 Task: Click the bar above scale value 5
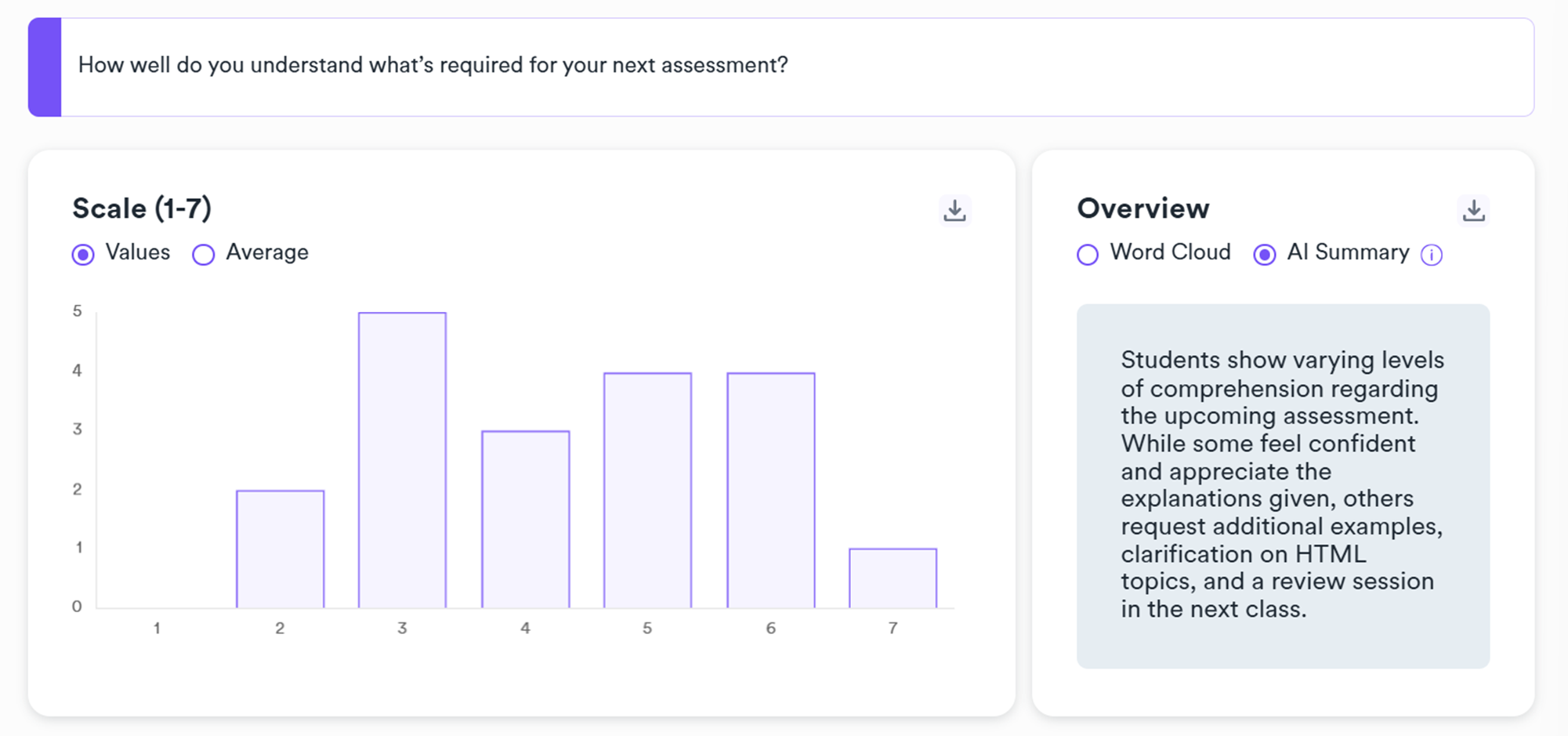coord(647,490)
